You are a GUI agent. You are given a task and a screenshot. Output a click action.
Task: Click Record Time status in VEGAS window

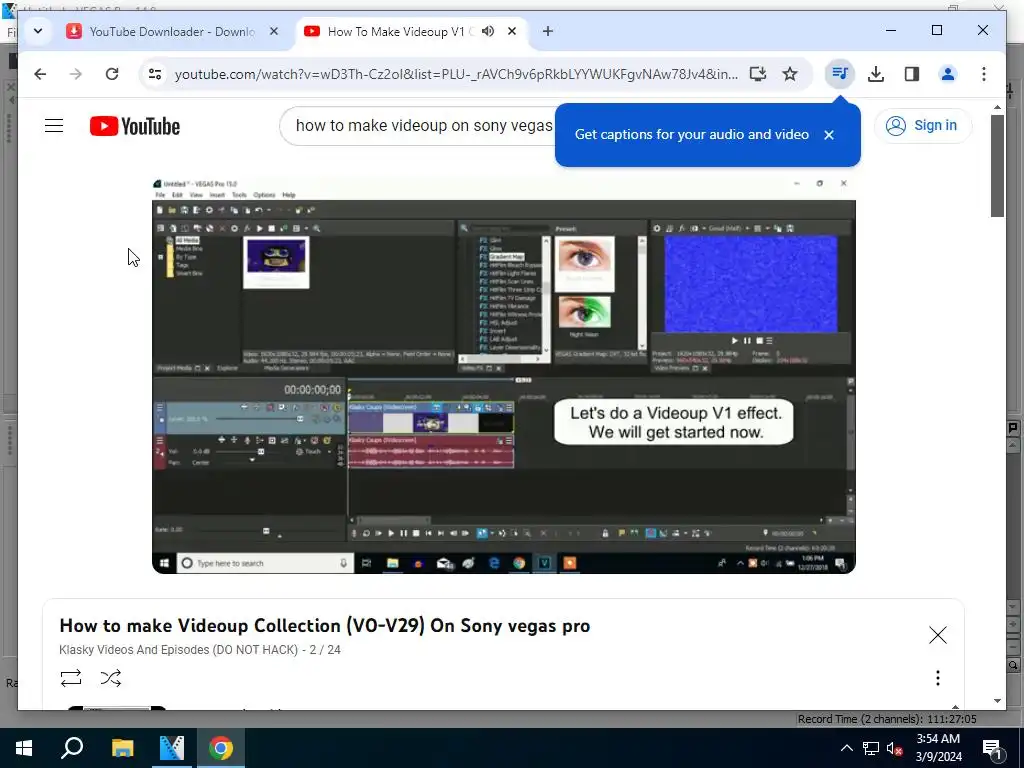coord(887,719)
